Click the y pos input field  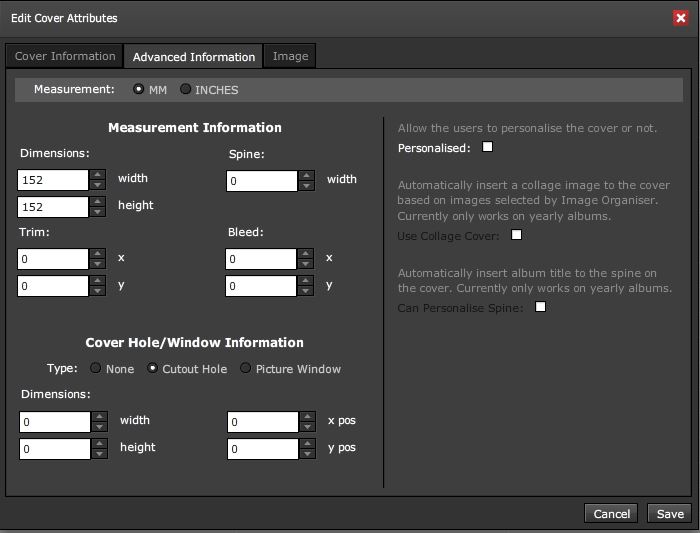[262, 449]
